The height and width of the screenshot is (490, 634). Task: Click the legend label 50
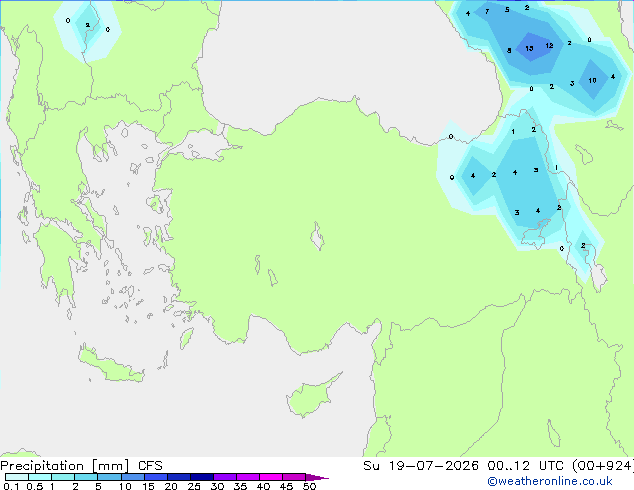tap(309, 486)
